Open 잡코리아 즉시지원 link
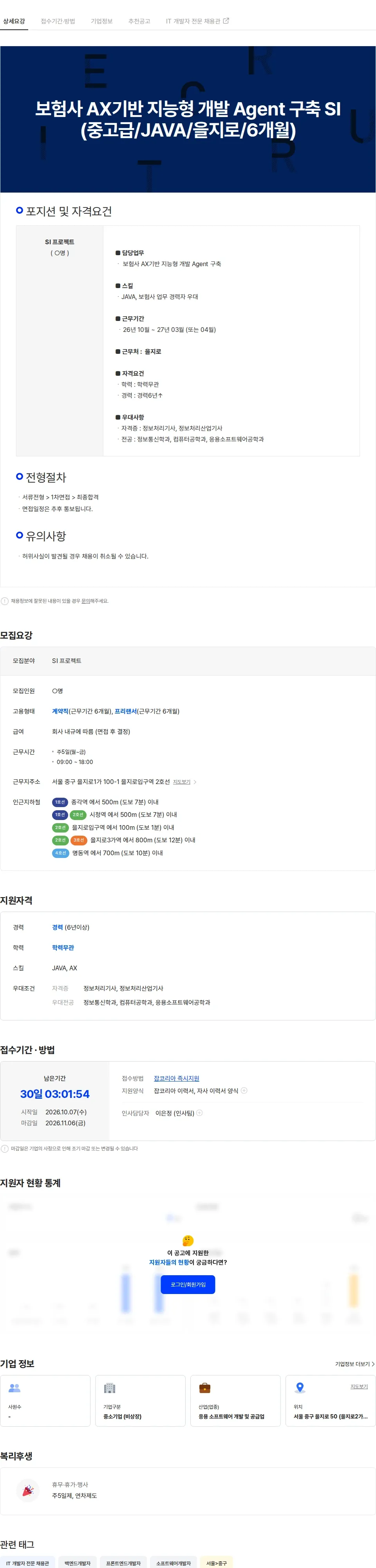The width and height of the screenshot is (376, 1568). point(177,1078)
